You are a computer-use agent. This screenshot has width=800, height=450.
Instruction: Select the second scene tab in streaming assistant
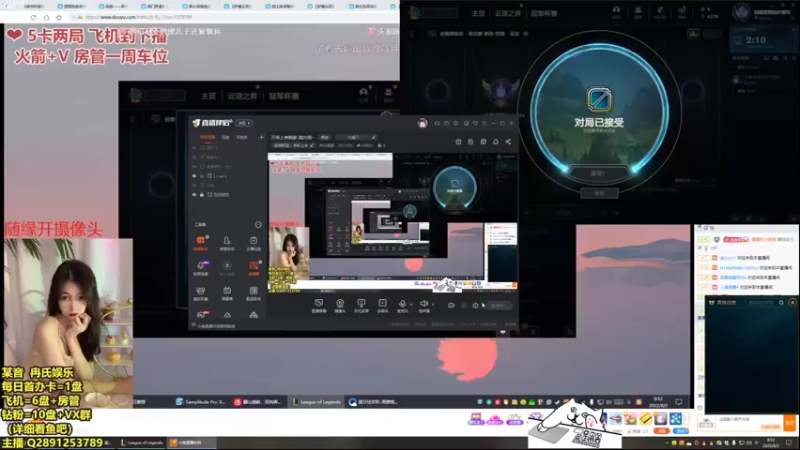click(226, 137)
